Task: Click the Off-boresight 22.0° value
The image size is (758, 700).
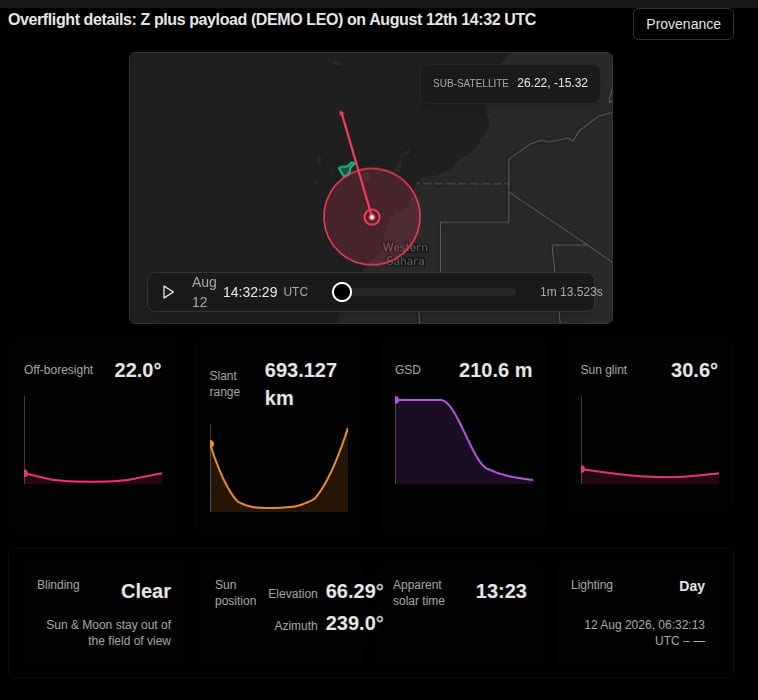Action: (138, 370)
